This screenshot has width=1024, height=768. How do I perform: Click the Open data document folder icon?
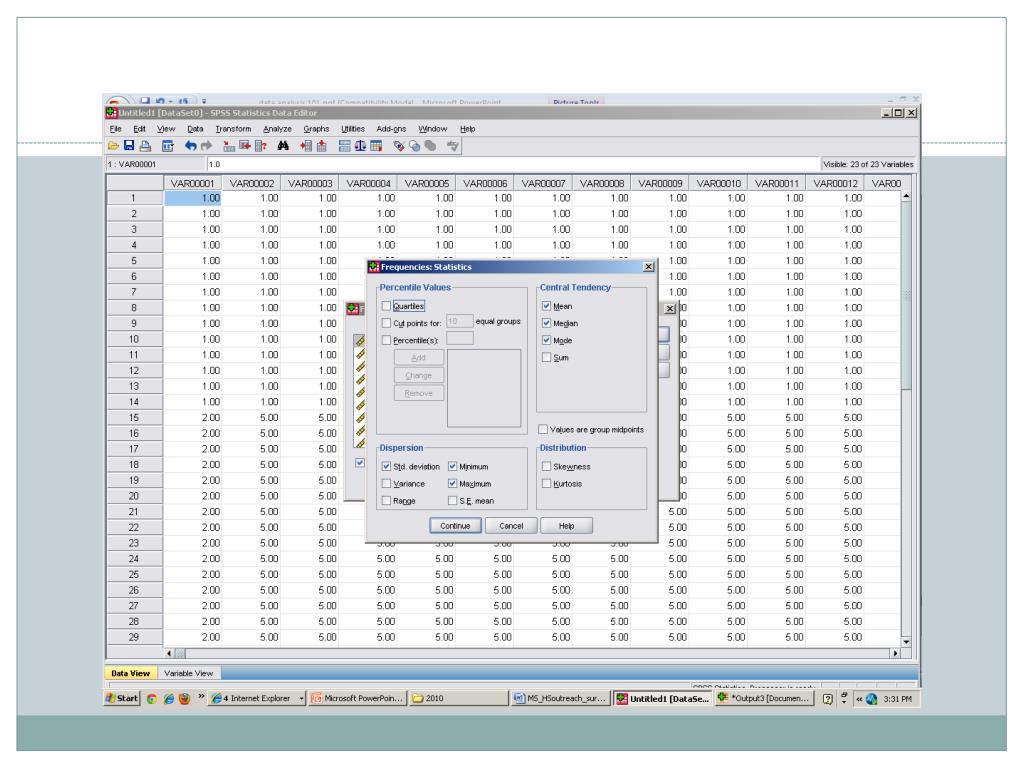(x=113, y=146)
